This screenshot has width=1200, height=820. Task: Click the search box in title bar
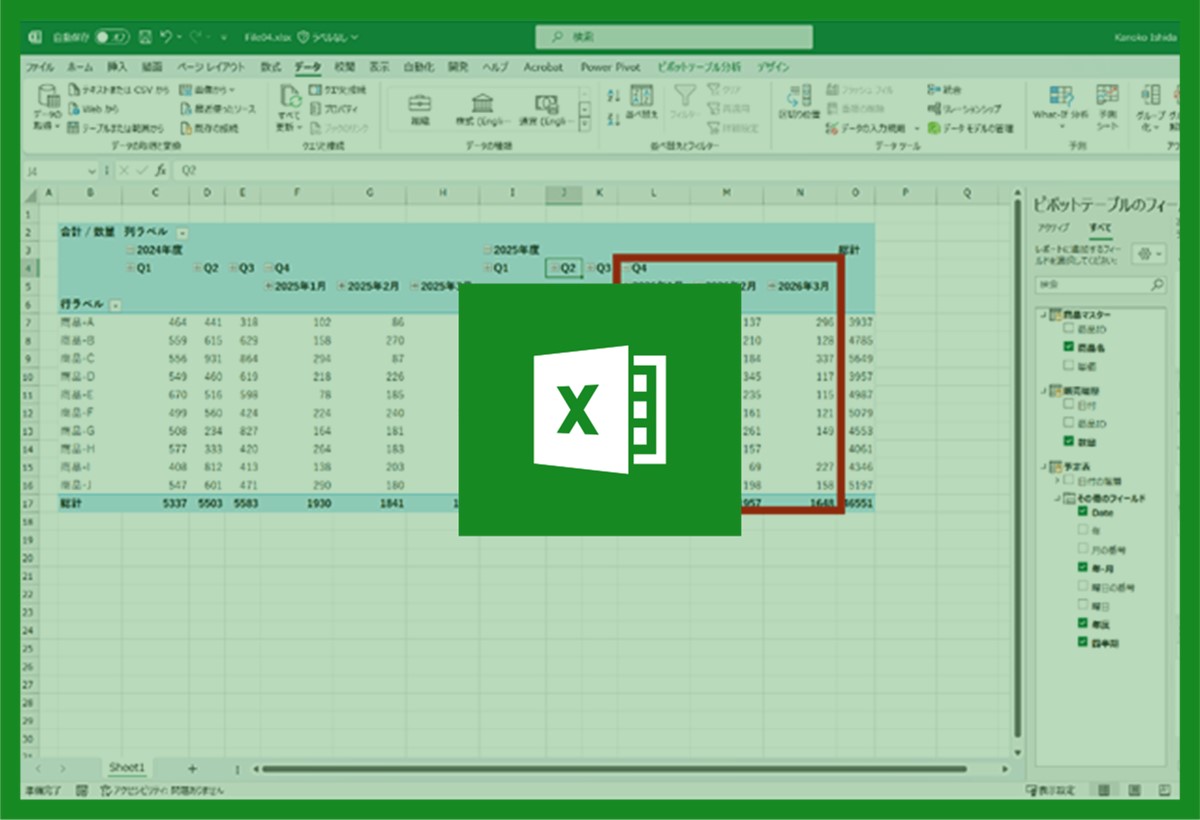click(x=674, y=37)
